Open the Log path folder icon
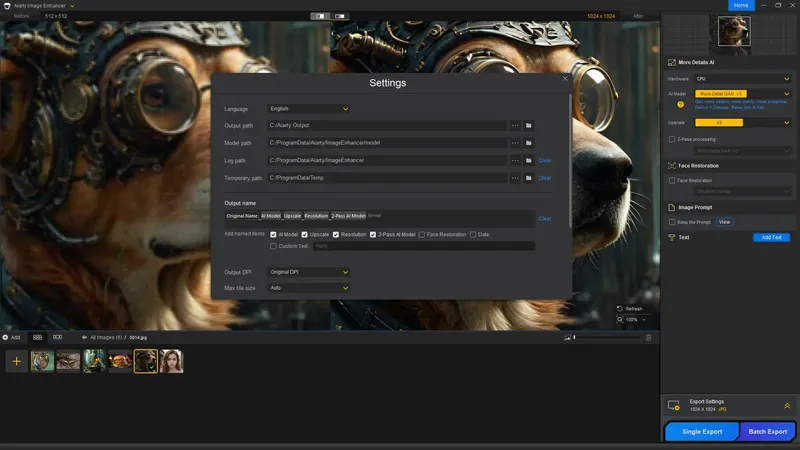 click(529, 160)
